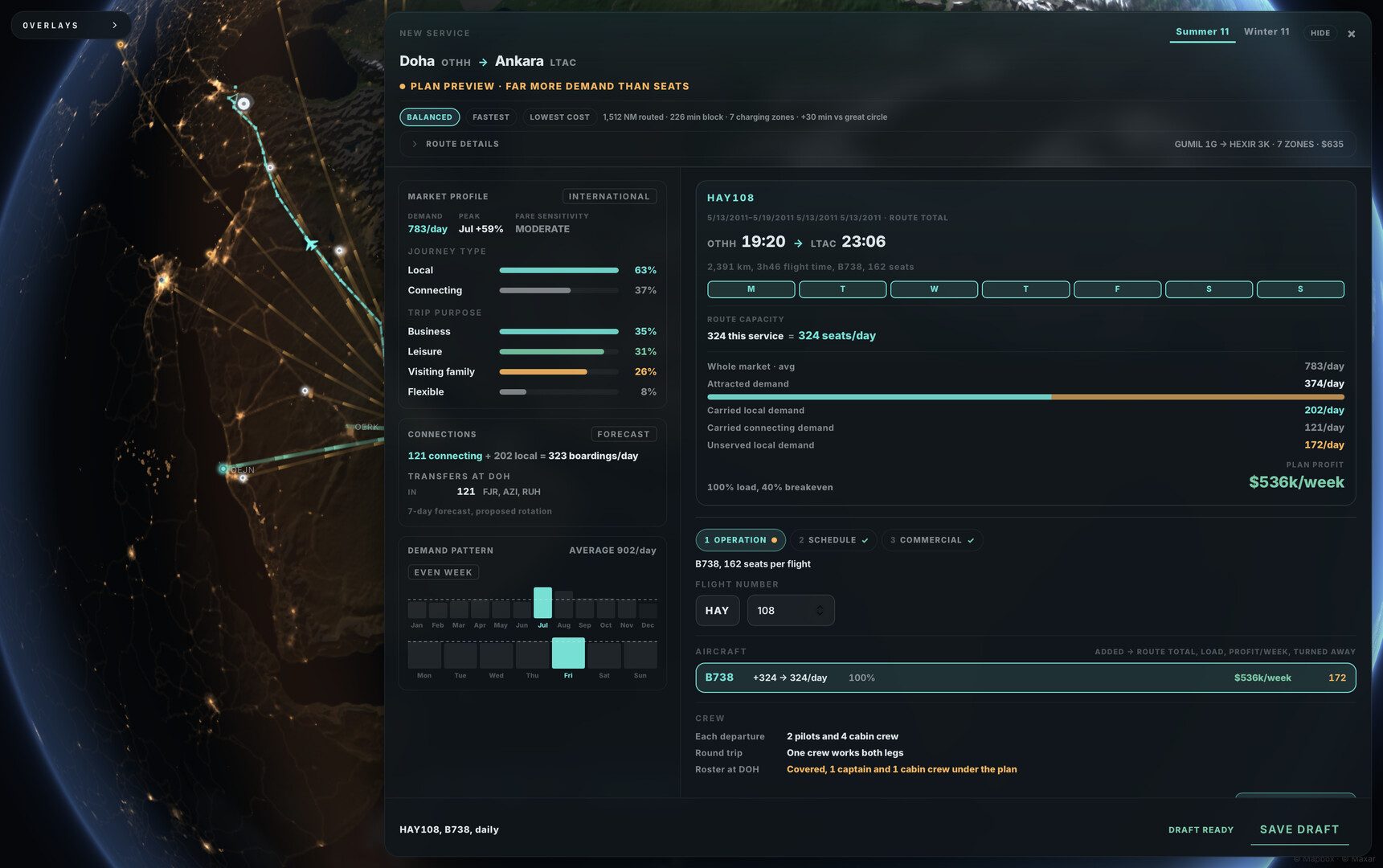Click the airplane icon on the map route
1383x868 pixels.
click(x=310, y=243)
